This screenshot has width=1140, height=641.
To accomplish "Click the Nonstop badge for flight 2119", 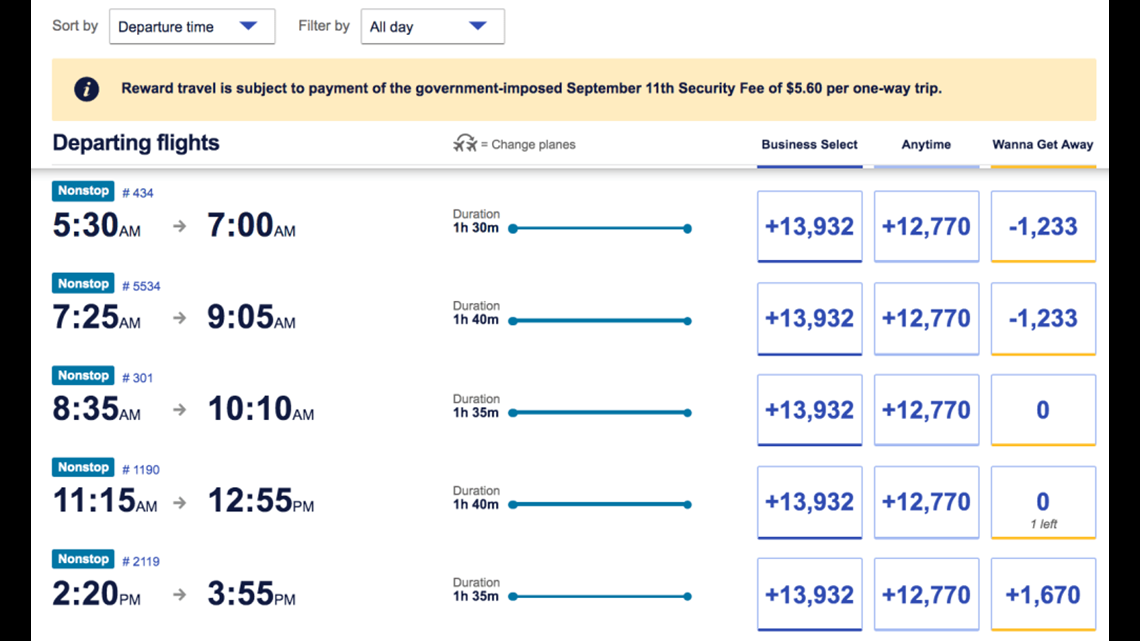I will click(x=83, y=559).
